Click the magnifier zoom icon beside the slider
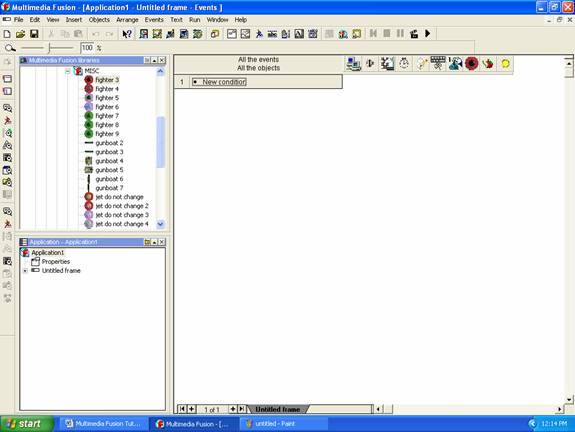Image resolution: width=575 pixels, height=432 pixels. (10, 48)
